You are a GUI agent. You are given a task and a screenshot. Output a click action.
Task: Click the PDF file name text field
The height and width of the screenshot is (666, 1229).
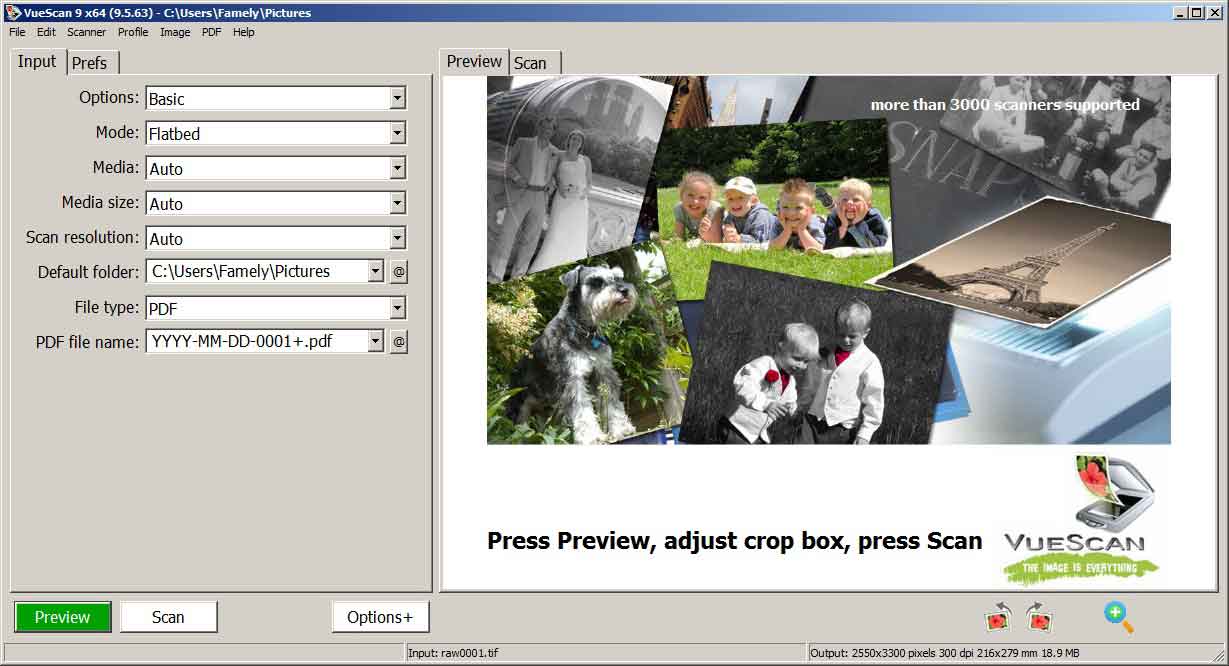point(257,341)
